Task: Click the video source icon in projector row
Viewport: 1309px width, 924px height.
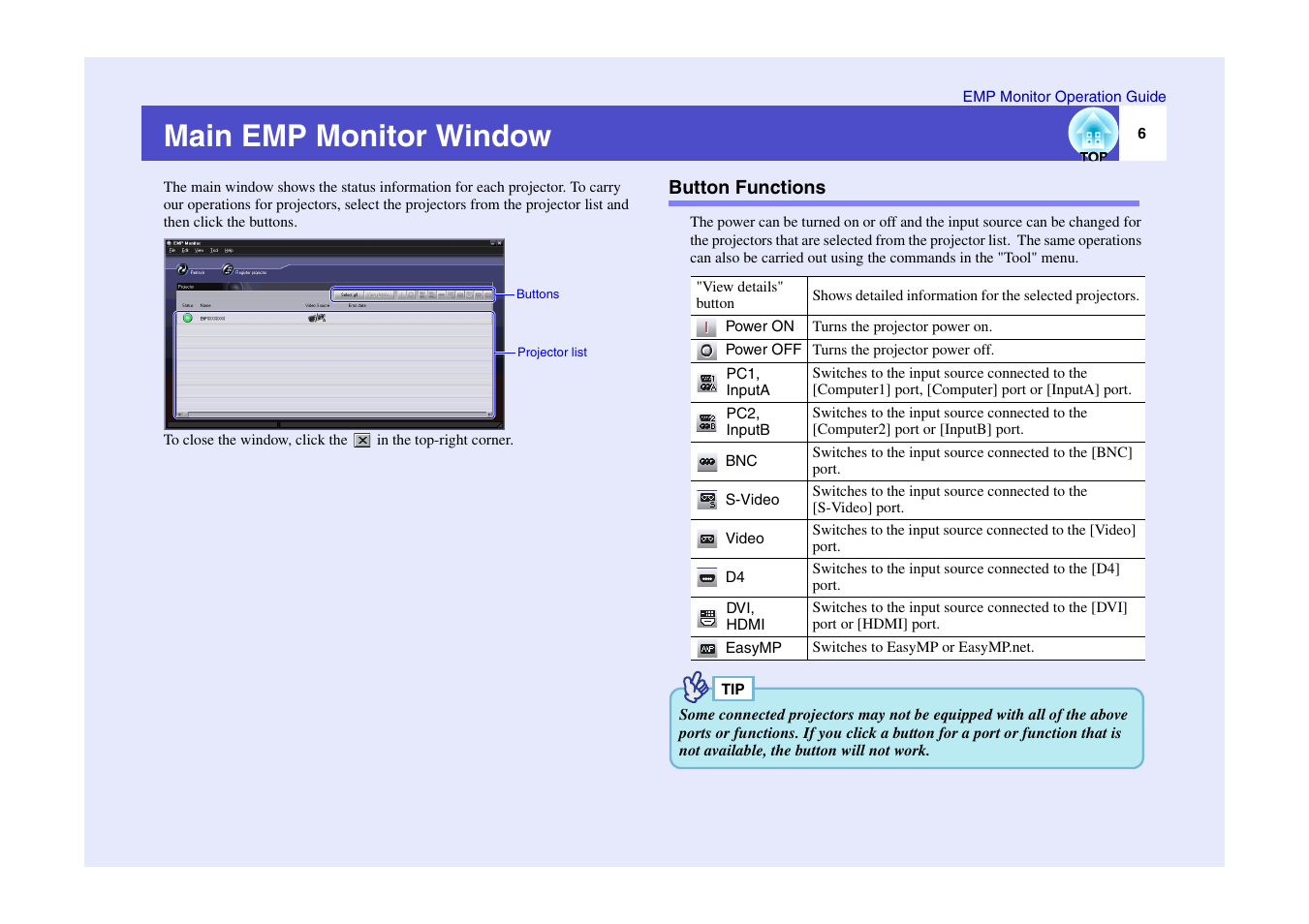Action: coord(317,318)
